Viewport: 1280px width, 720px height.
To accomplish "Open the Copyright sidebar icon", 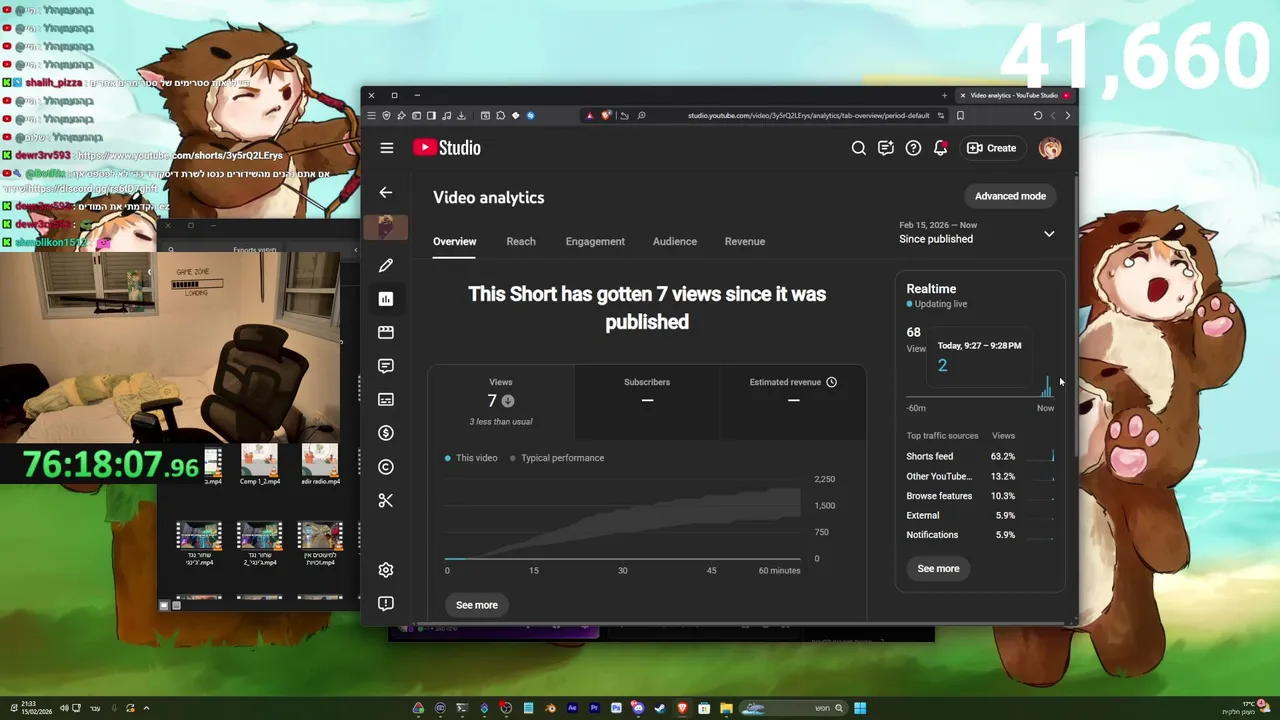I will click(x=386, y=467).
